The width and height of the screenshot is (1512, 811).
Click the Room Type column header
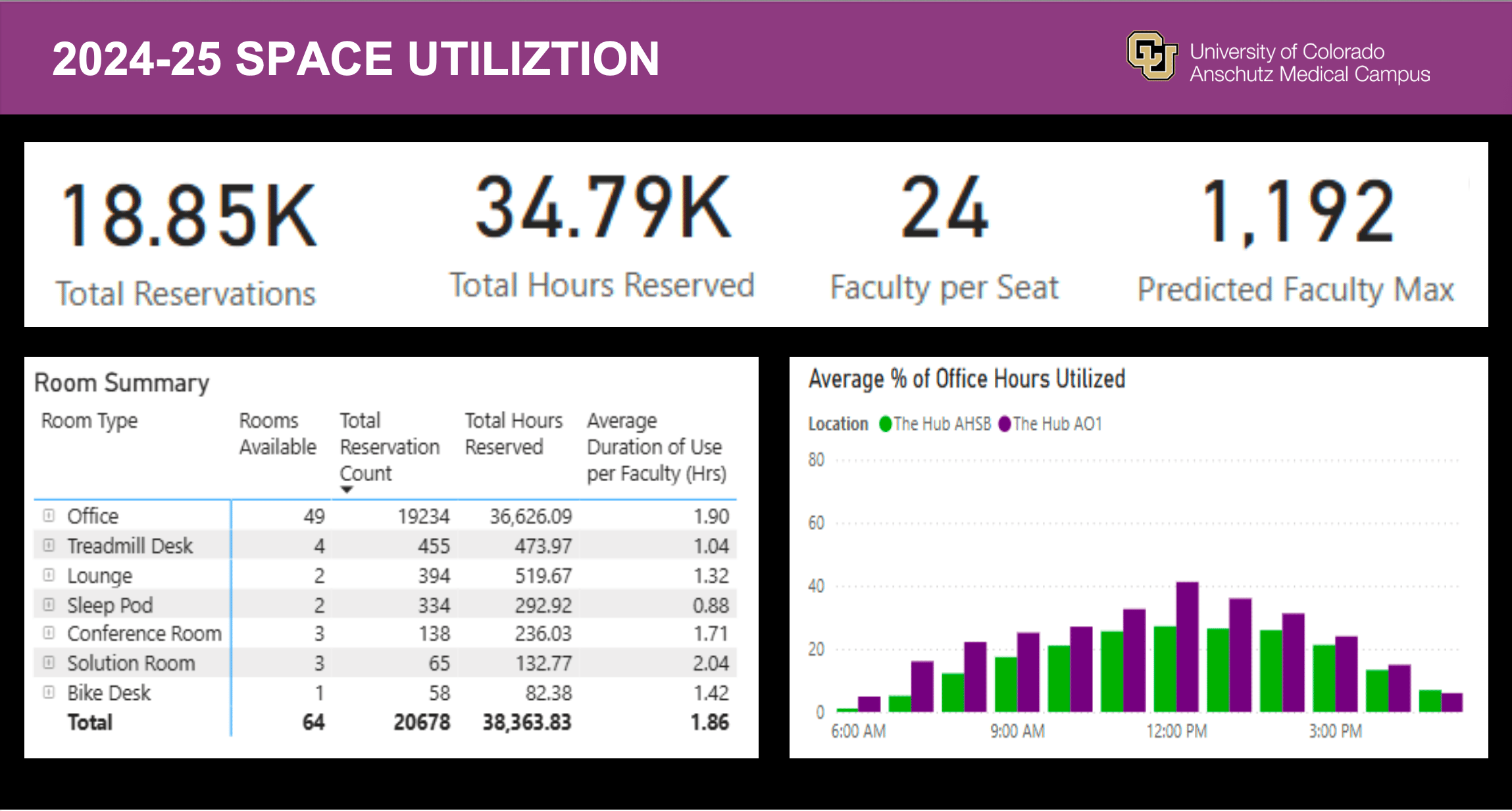(89, 421)
